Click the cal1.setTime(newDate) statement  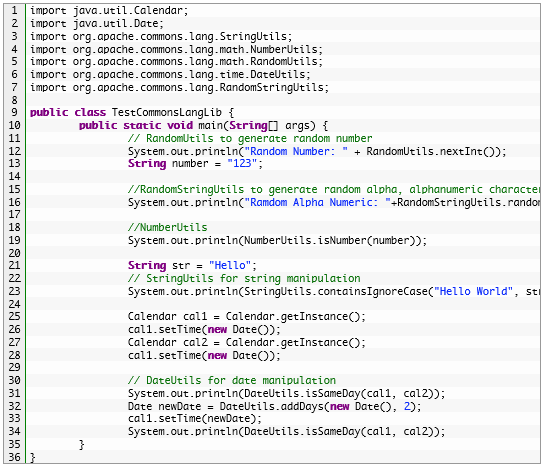(x=195, y=418)
